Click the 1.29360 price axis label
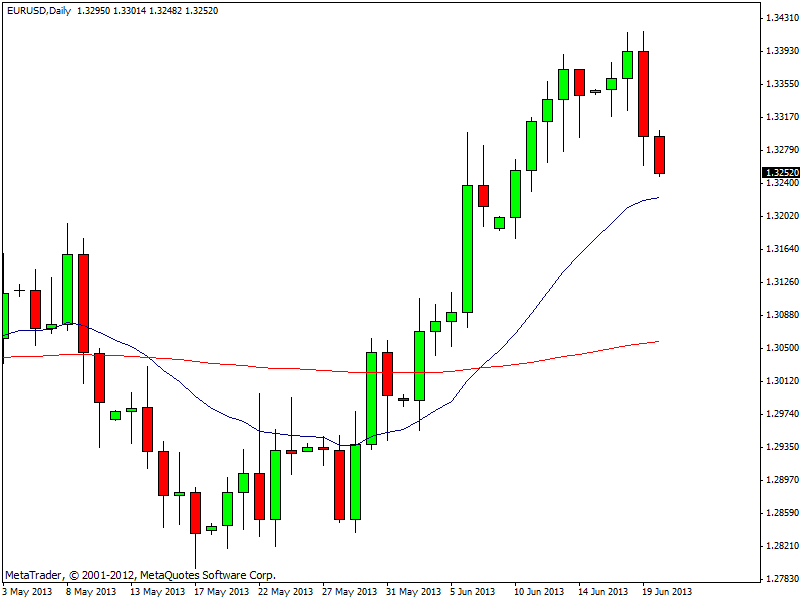 point(781,447)
